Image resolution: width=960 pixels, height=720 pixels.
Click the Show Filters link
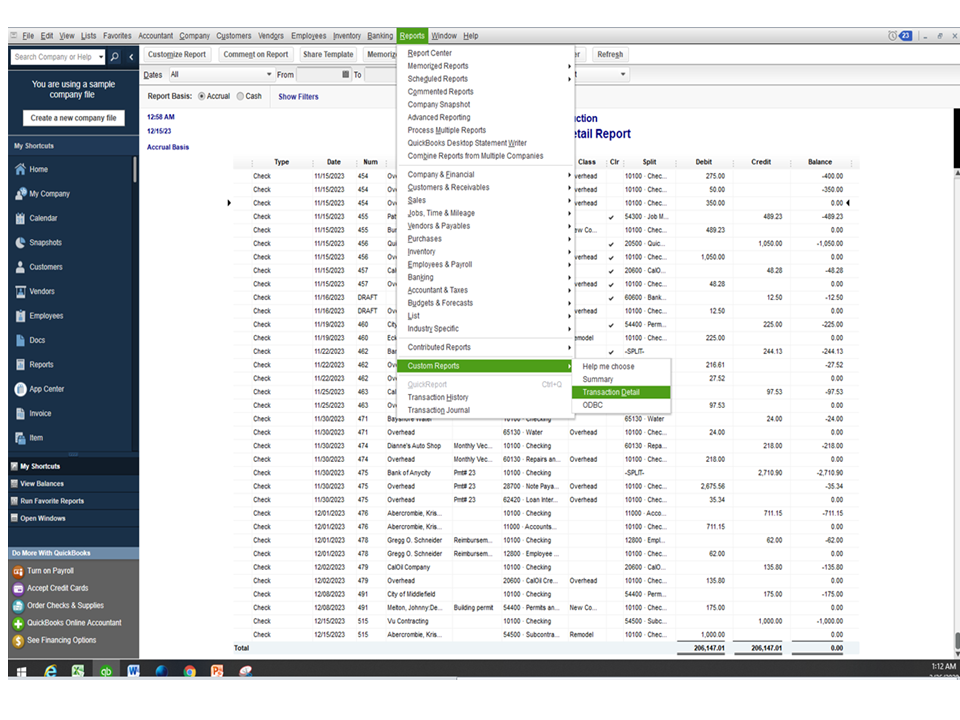[x=298, y=97]
